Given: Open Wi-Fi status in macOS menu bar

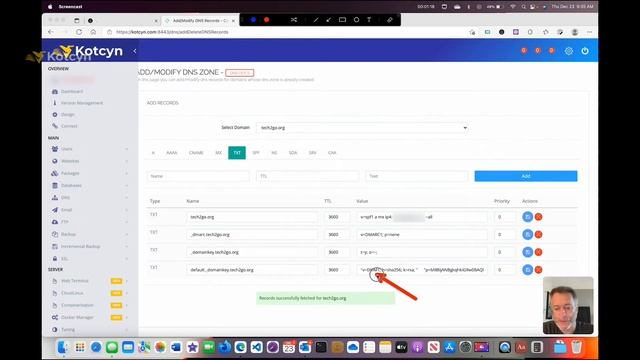Looking at the screenshot, I should (x=513, y=7).
